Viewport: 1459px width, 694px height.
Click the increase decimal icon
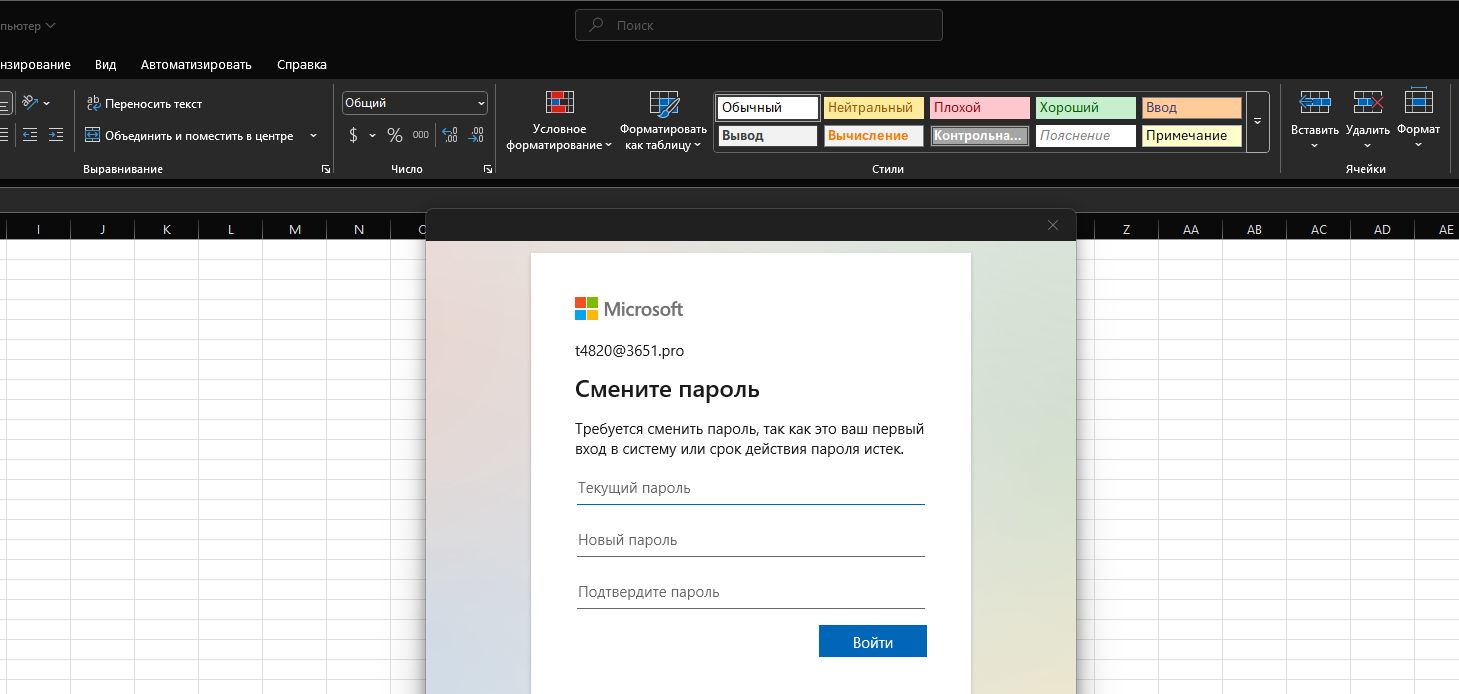[x=450, y=135]
